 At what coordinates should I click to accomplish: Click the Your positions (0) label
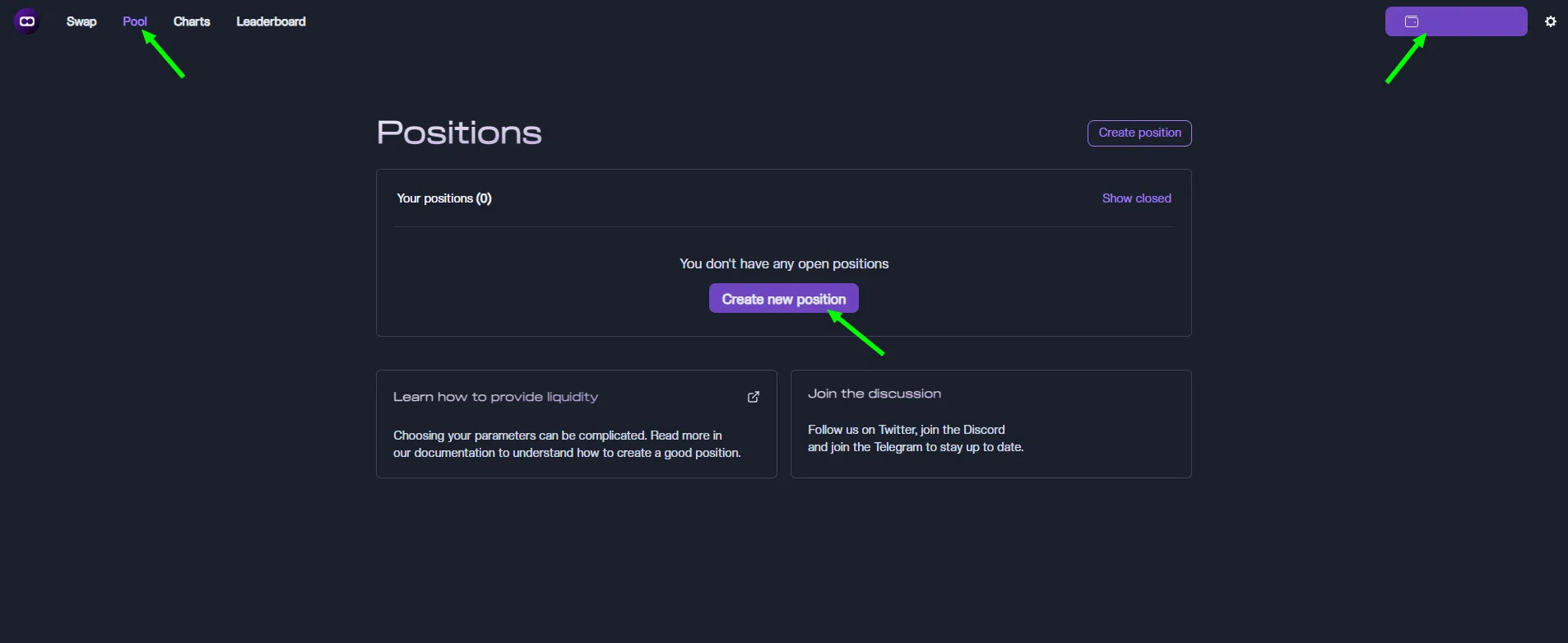(444, 198)
